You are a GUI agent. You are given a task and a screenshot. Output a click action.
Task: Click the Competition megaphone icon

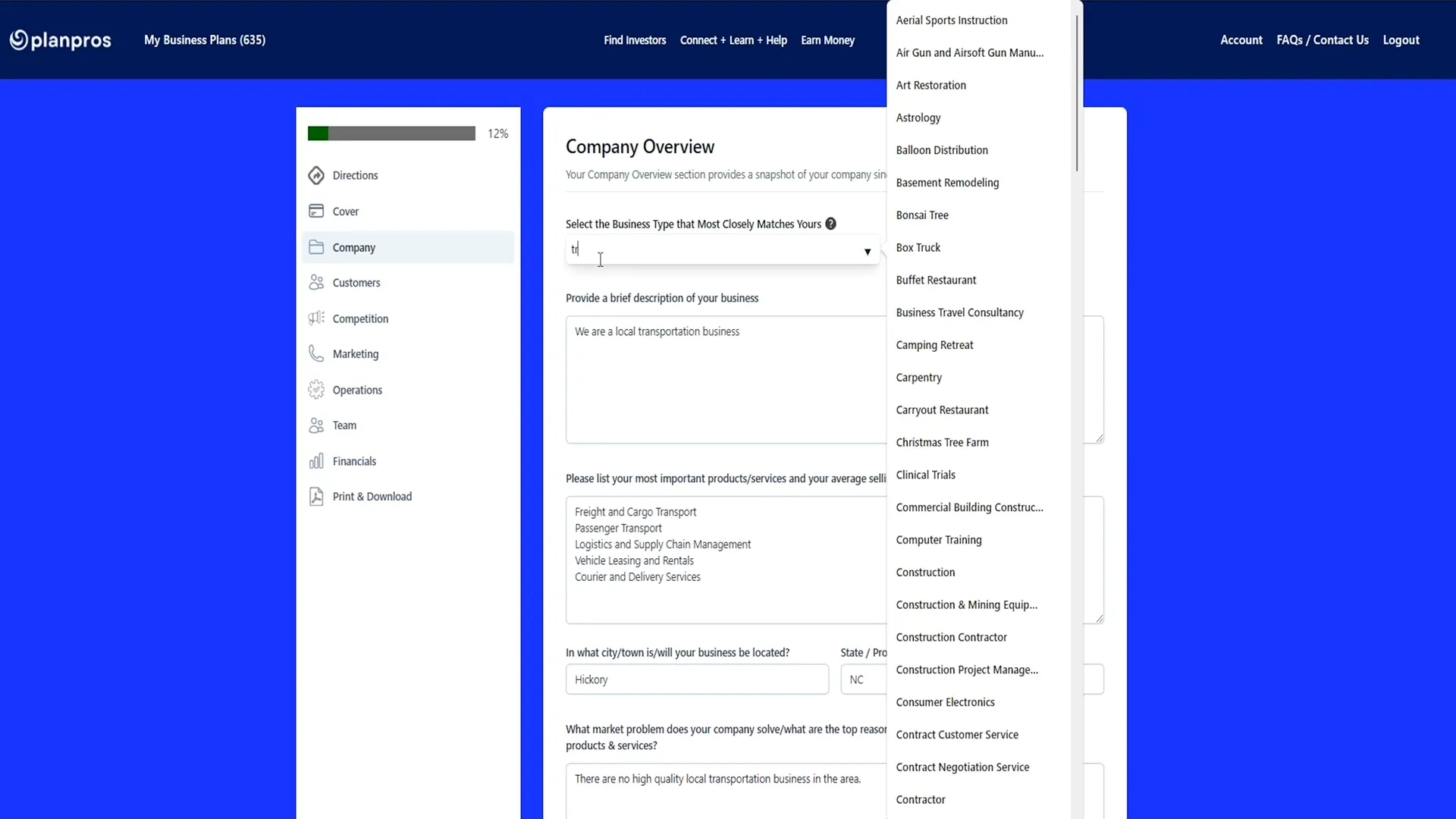[316, 318]
